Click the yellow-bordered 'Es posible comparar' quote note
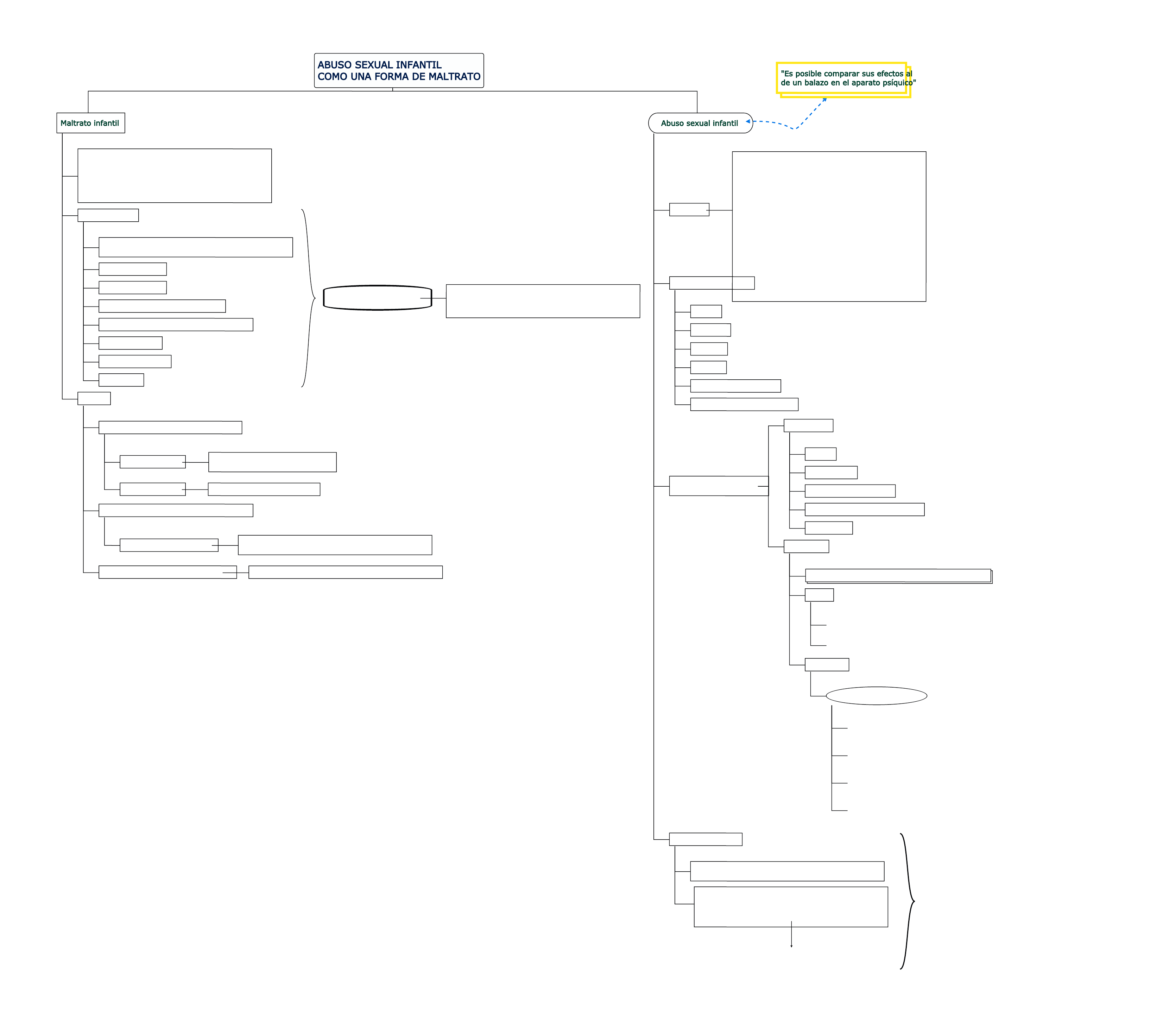Screen dimensions: 1176x1024 tap(841, 78)
